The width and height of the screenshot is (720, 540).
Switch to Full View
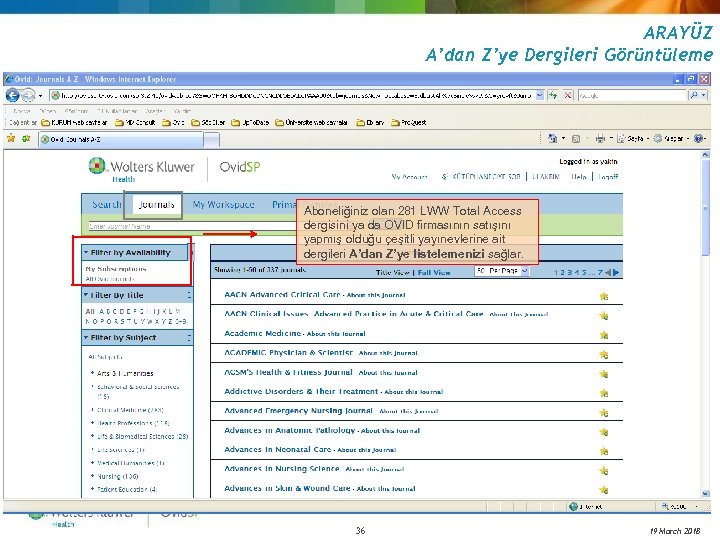(x=434, y=273)
